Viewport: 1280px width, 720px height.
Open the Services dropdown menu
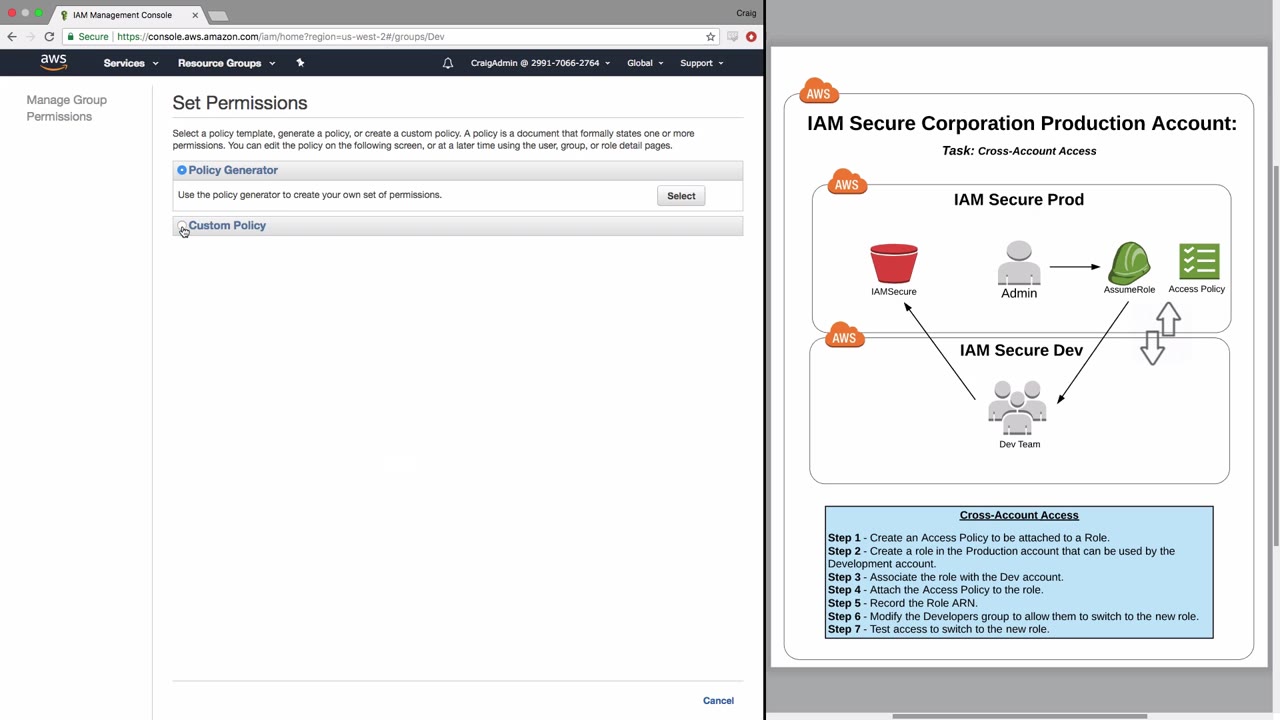click(x=131, y=63)
